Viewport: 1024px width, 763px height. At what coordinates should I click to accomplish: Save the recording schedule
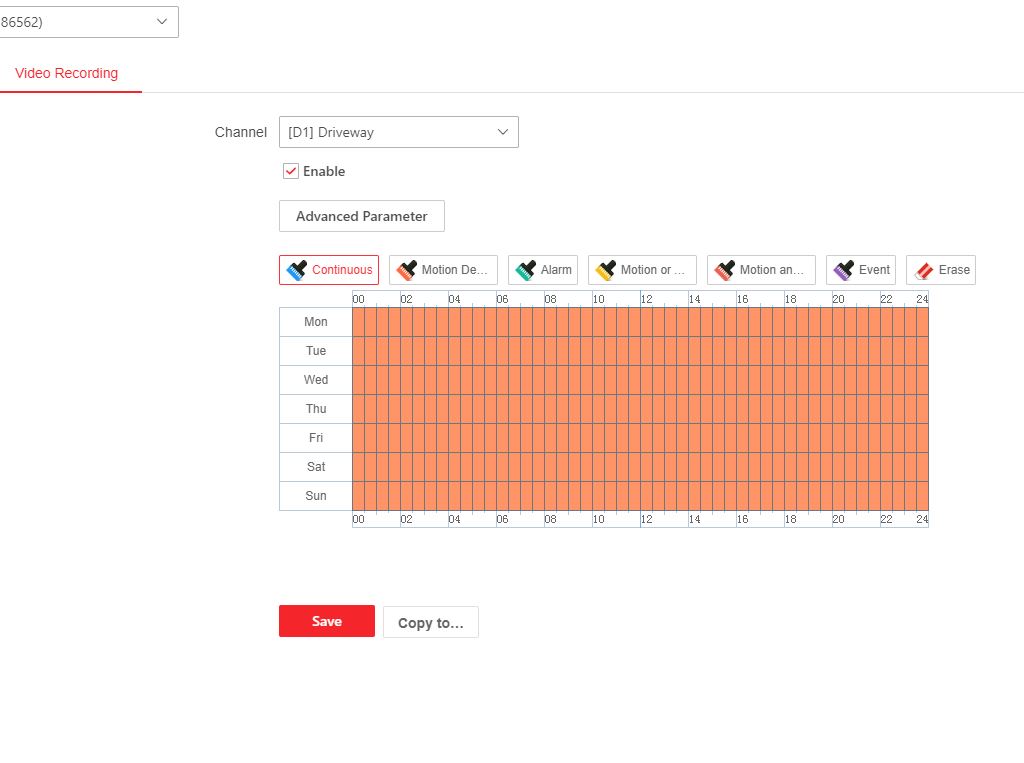click(327, 621)
